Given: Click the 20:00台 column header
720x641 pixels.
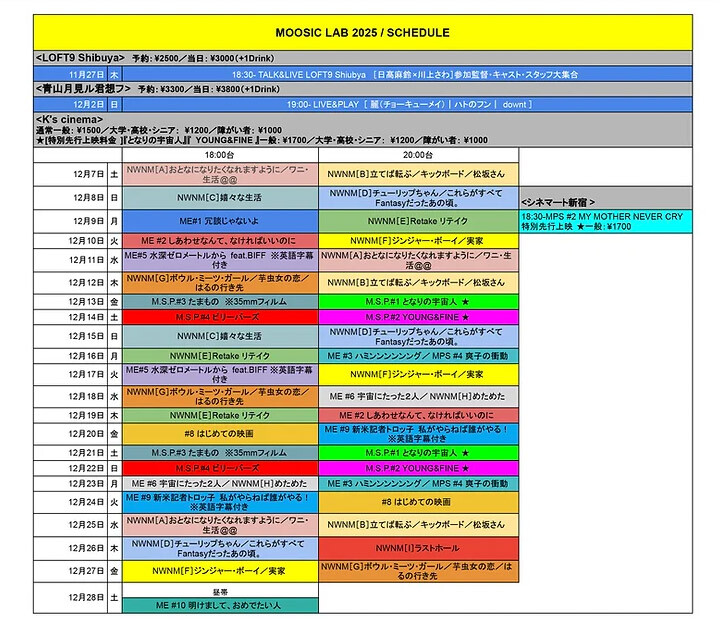Looking at the screenshot, I should pos(418,155).
